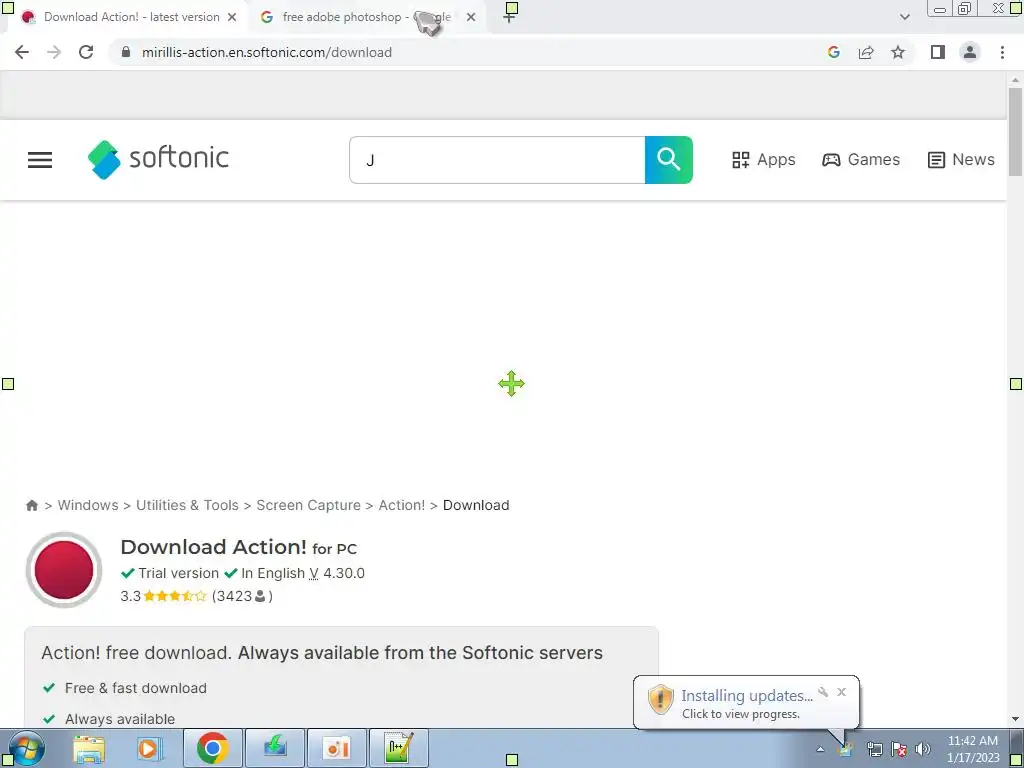The image size is (1024, 768).
Task: Click the Chrome taskbar icon
Action: click(x=212, y=748)
